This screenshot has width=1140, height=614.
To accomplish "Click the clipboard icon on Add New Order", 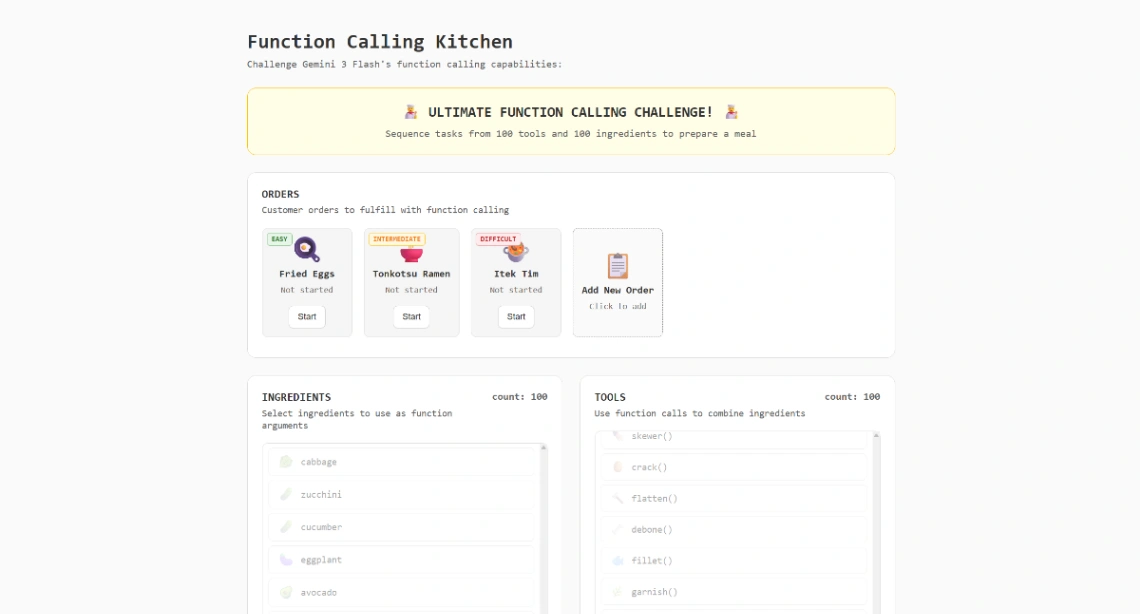I will tap(617, 264).
